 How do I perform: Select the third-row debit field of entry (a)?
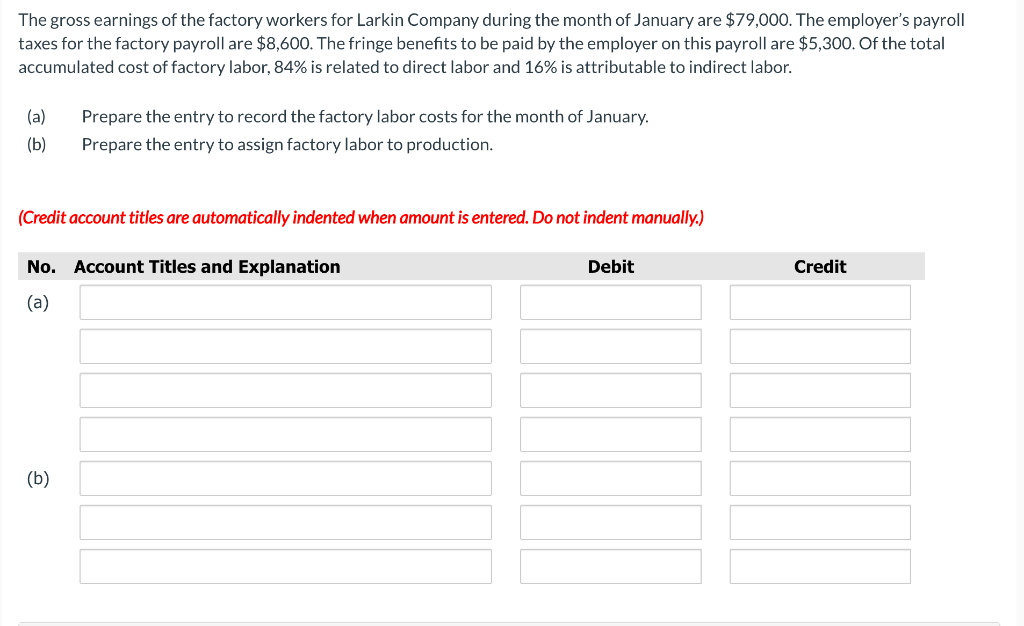tap(611, 390)
